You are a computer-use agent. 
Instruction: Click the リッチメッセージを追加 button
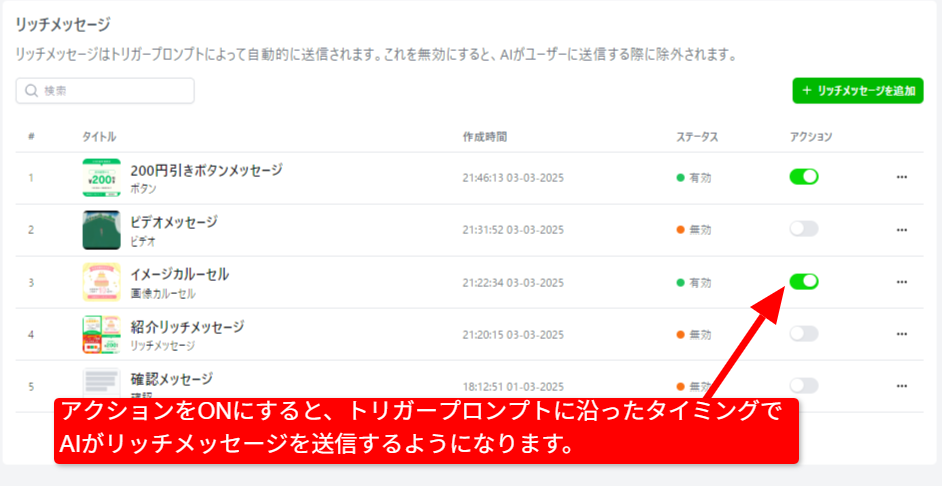coord(857,91)
